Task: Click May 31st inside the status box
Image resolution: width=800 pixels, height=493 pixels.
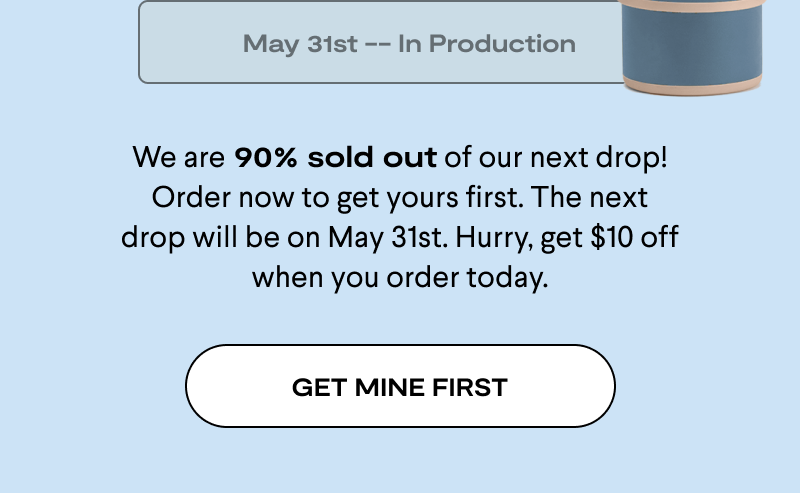Action: click(x=300, y=44)
